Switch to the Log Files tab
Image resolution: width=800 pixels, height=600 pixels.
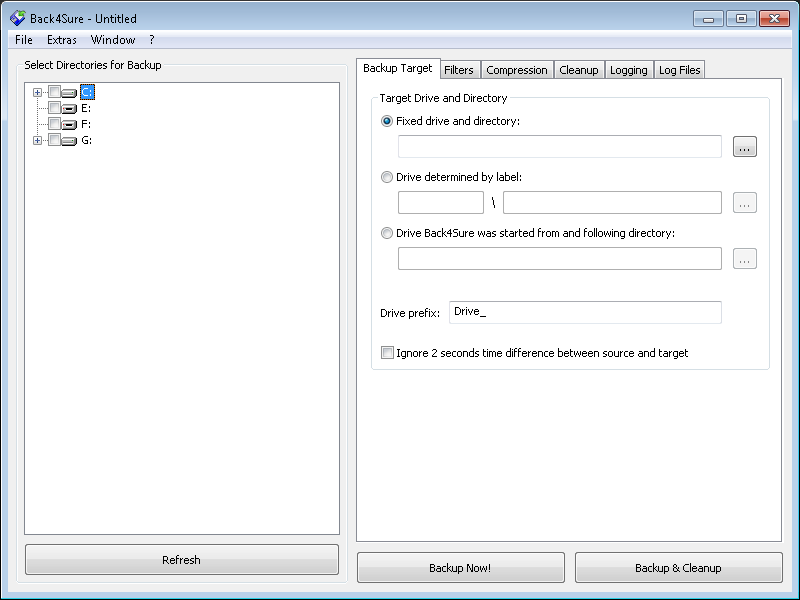coord(680,70)
